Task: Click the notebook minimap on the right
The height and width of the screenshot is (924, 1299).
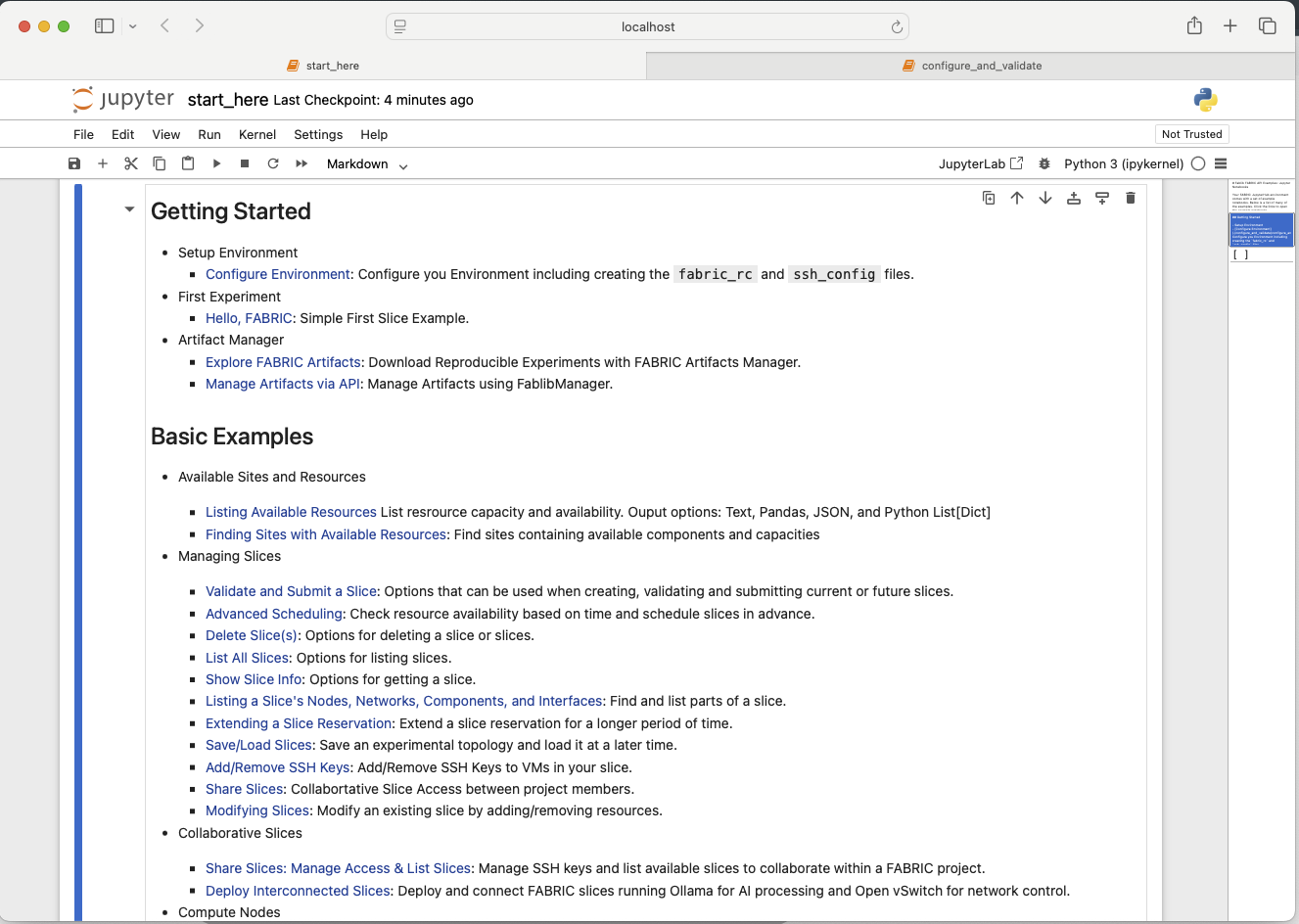Action: [x=1262, y=220]
